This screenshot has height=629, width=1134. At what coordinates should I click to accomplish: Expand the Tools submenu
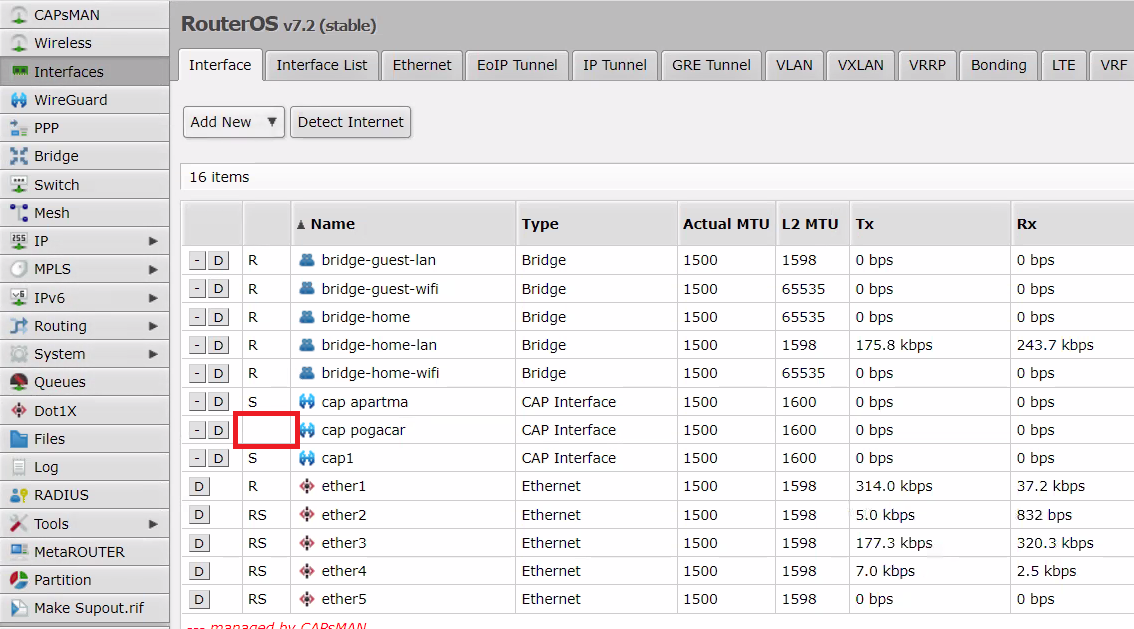click(153, 523)
